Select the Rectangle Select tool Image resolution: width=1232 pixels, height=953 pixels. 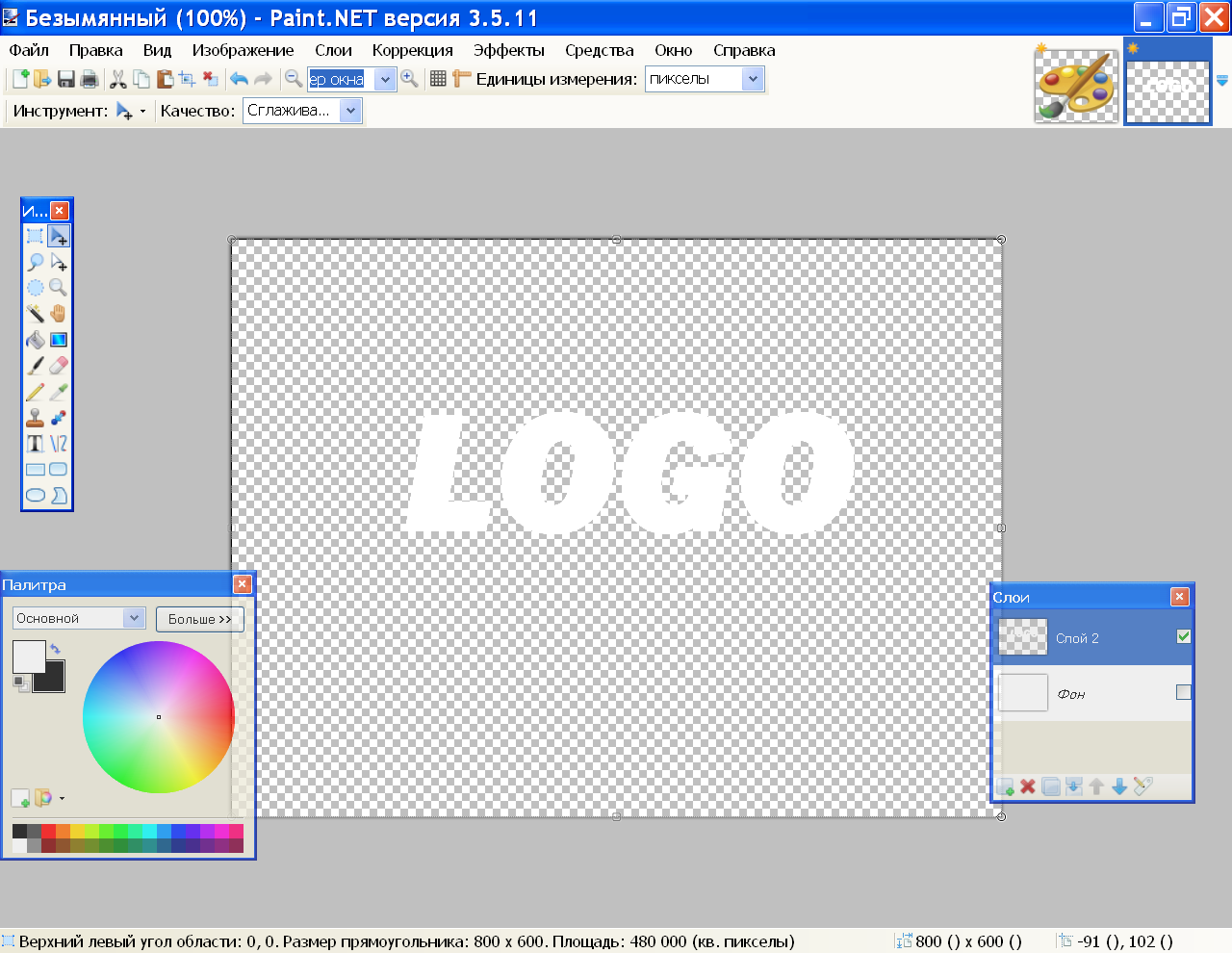pos(36,236)
